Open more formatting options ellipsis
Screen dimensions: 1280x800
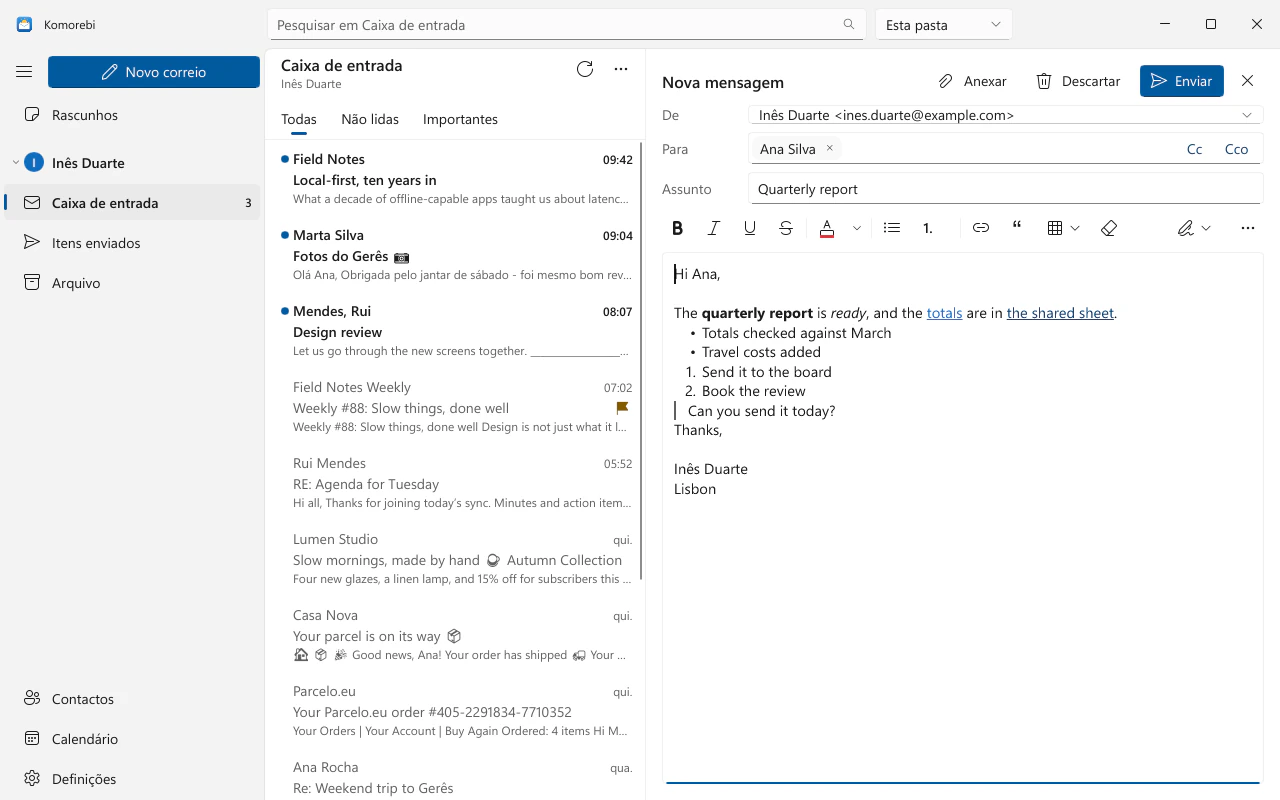tap(1247, 228)
